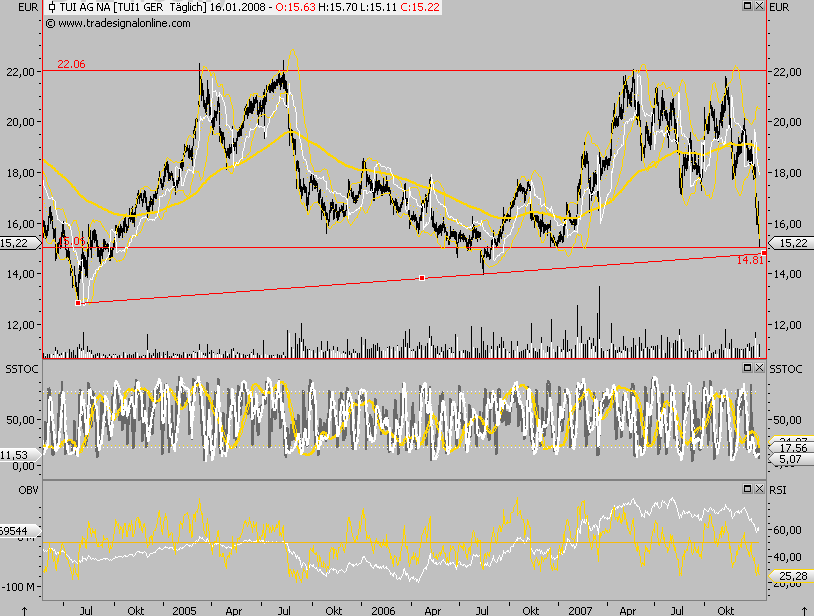Close the SSTOC indicator panel
The width and height of the screenshot is (814, 616).
758,367
